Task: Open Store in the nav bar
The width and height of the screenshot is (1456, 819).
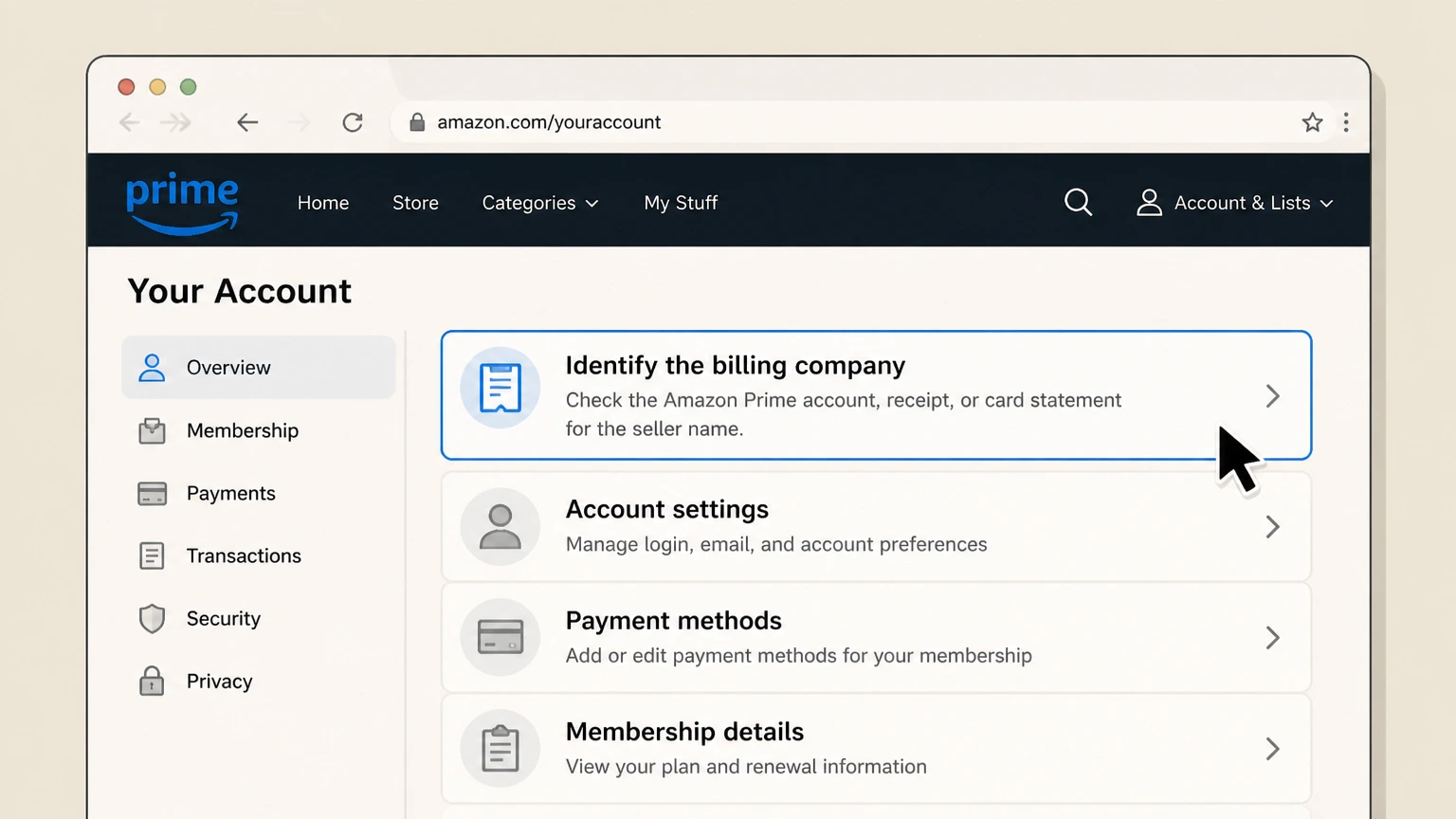Action: 415,203
